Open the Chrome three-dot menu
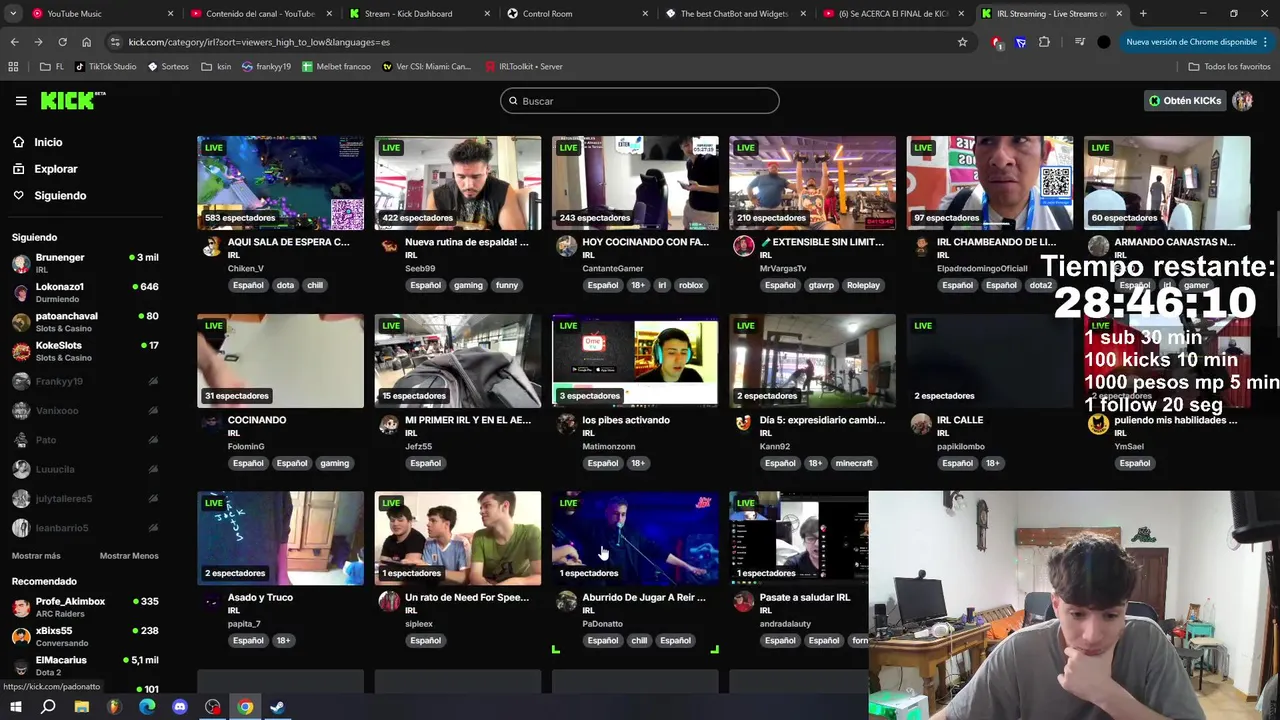The width and height of the screenshot is (1280, 720). pyautogui.click(x=1266, y=42)
